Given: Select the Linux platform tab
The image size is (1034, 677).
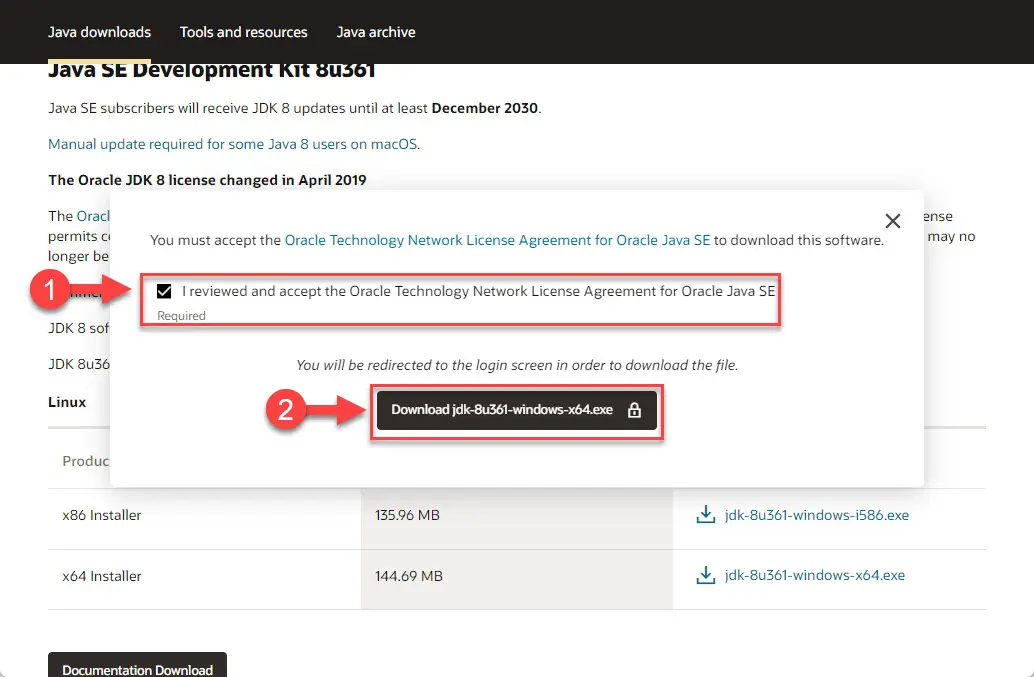Looking at the screenshot, I should coord(67,402).
